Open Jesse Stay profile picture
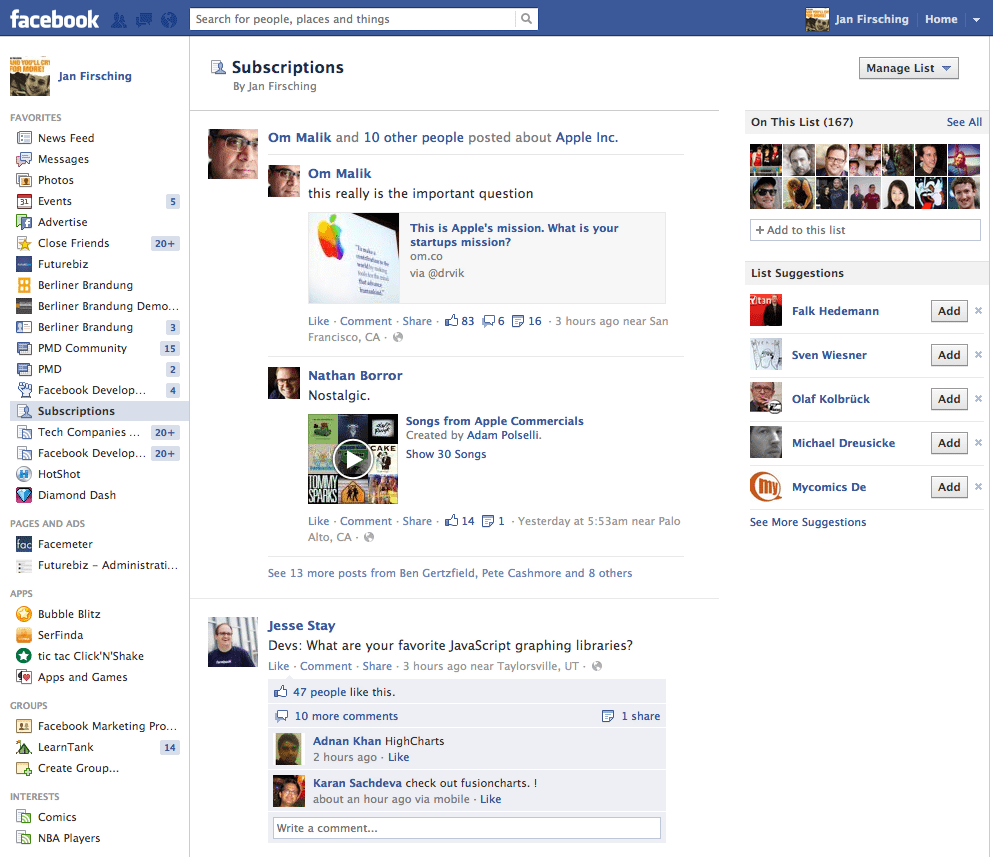This screenshot has width=993, height=857. [233, 642]
